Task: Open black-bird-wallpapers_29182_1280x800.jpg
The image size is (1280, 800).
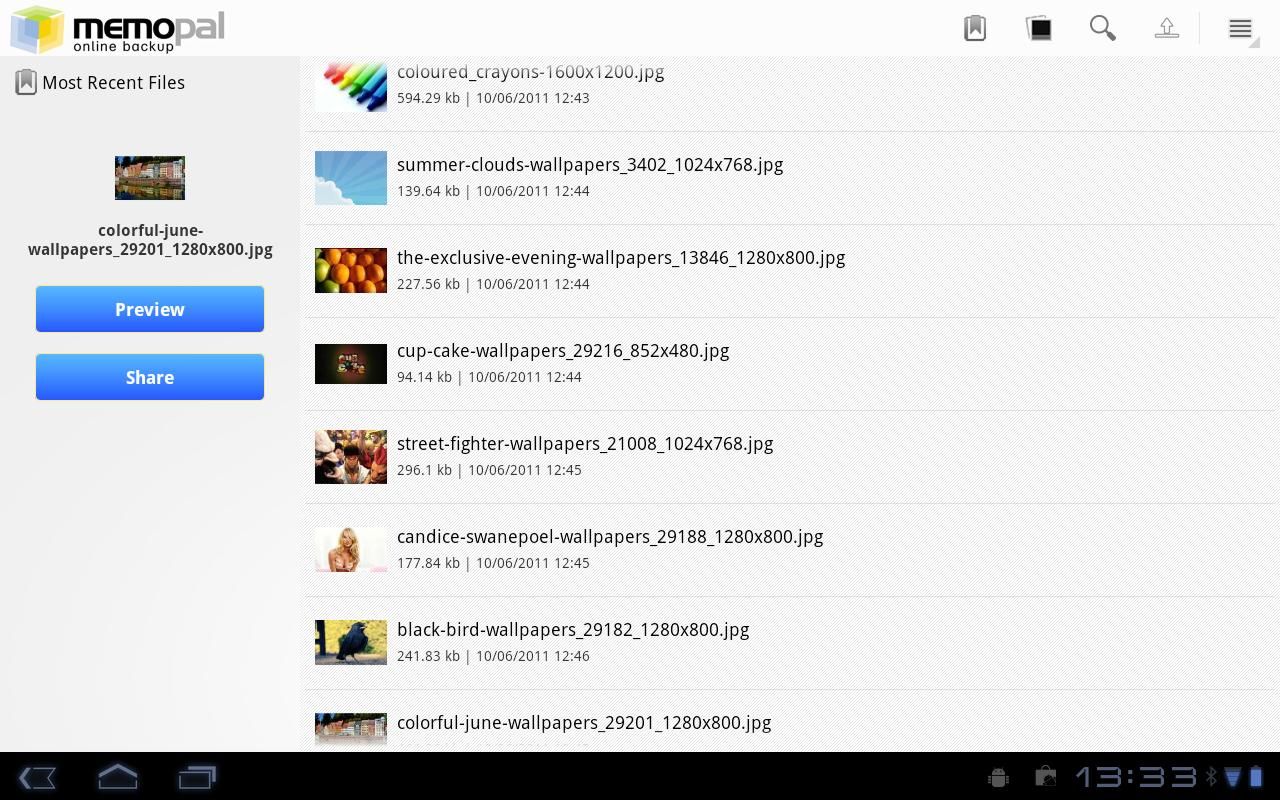Action: coord(573,630)
